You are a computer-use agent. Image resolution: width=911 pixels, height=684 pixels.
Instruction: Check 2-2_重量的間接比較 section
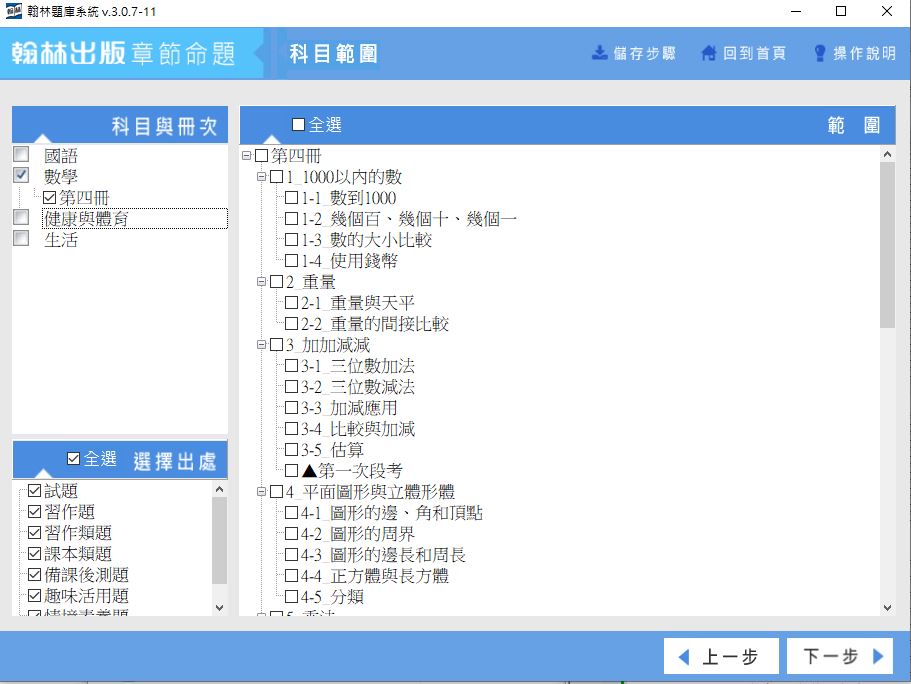(x=292, y=324)
